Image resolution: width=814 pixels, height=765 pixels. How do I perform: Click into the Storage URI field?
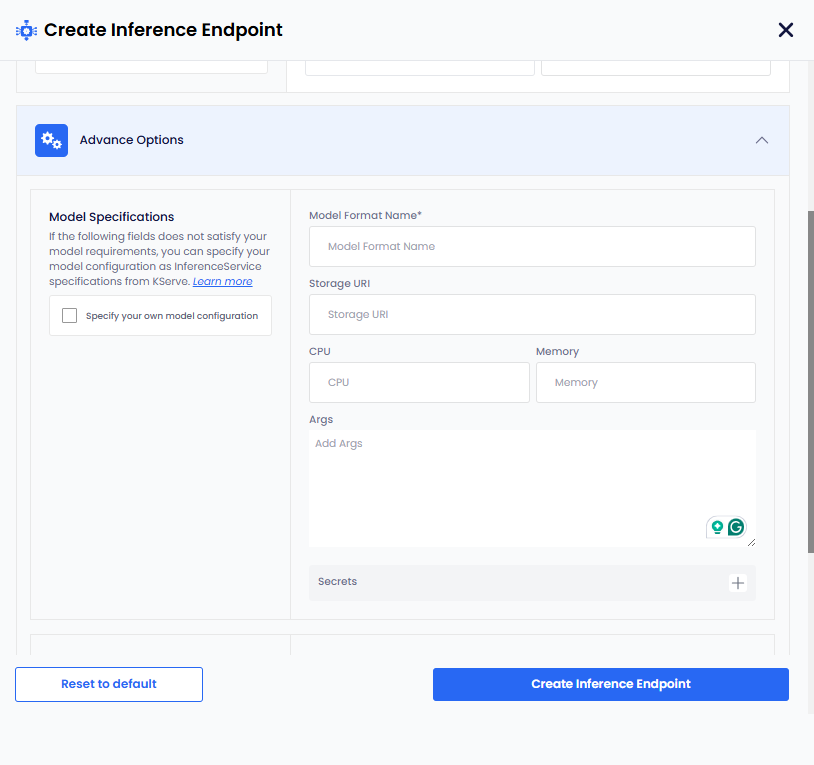click(532, 315)
